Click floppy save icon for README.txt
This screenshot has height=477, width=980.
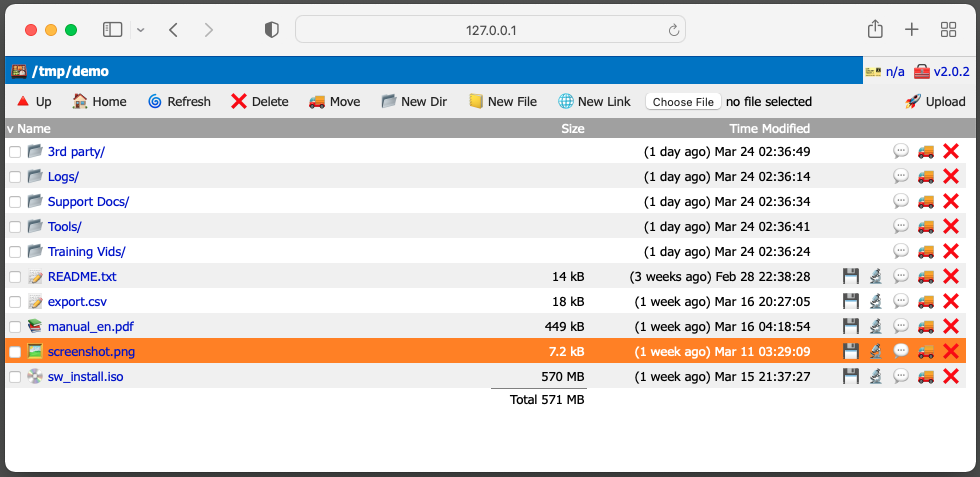coord(851,276)
